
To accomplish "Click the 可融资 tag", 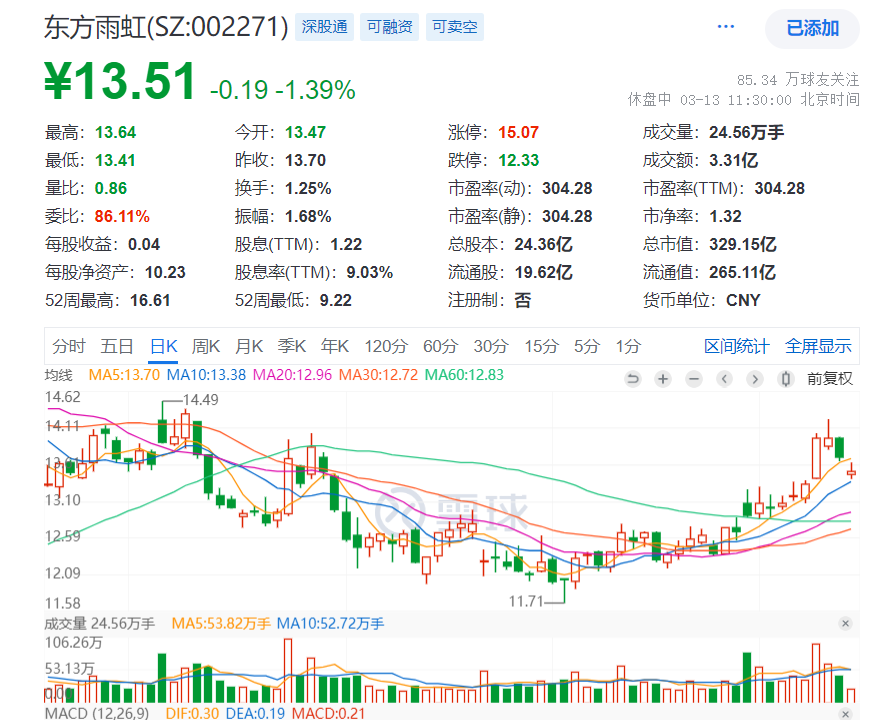I will tap(390, 27).
